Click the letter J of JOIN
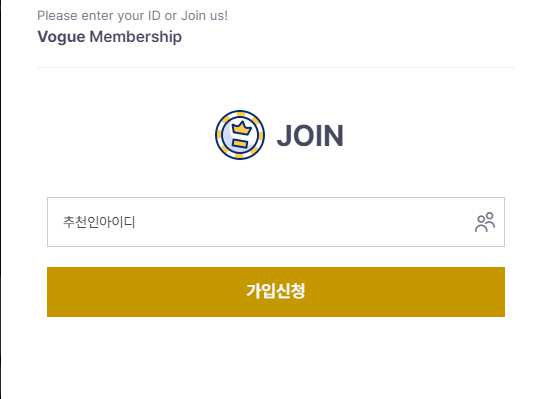The image size is (547, 399). tap(285, 136)
